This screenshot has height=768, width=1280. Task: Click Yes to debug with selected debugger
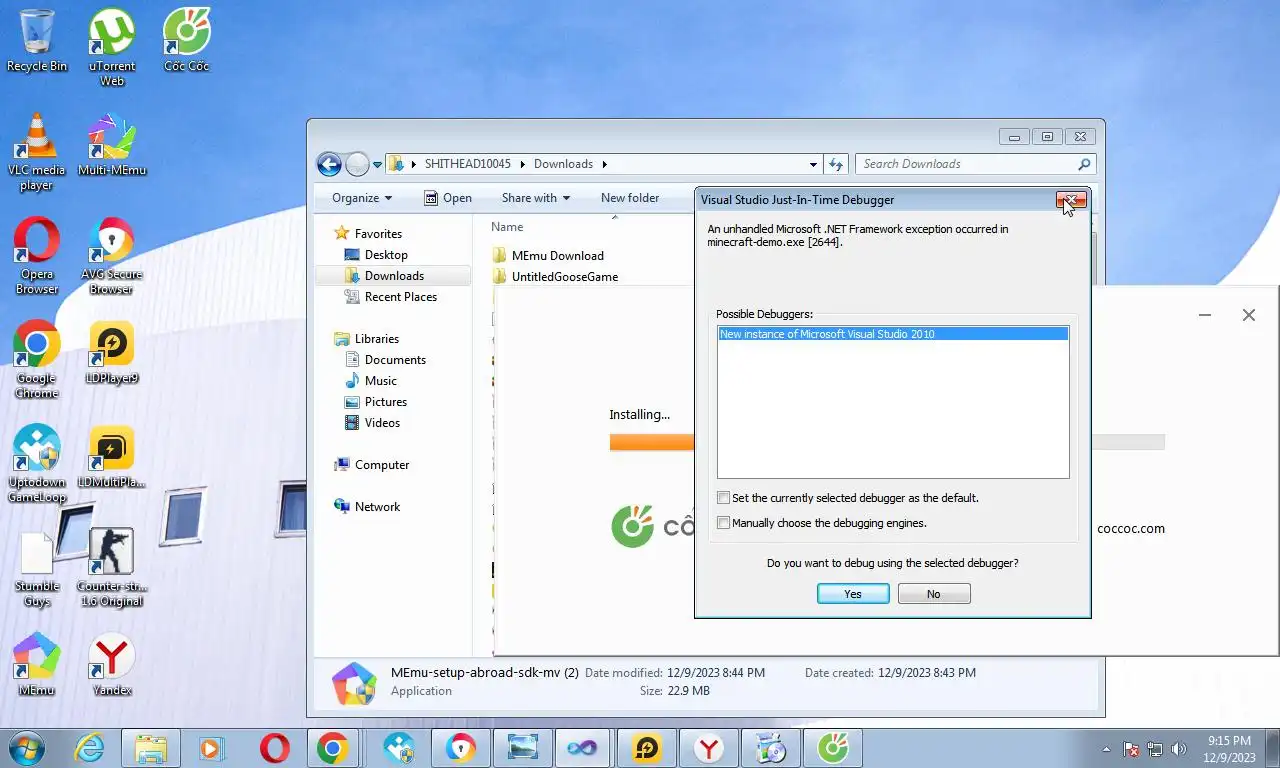pos(853,594)
